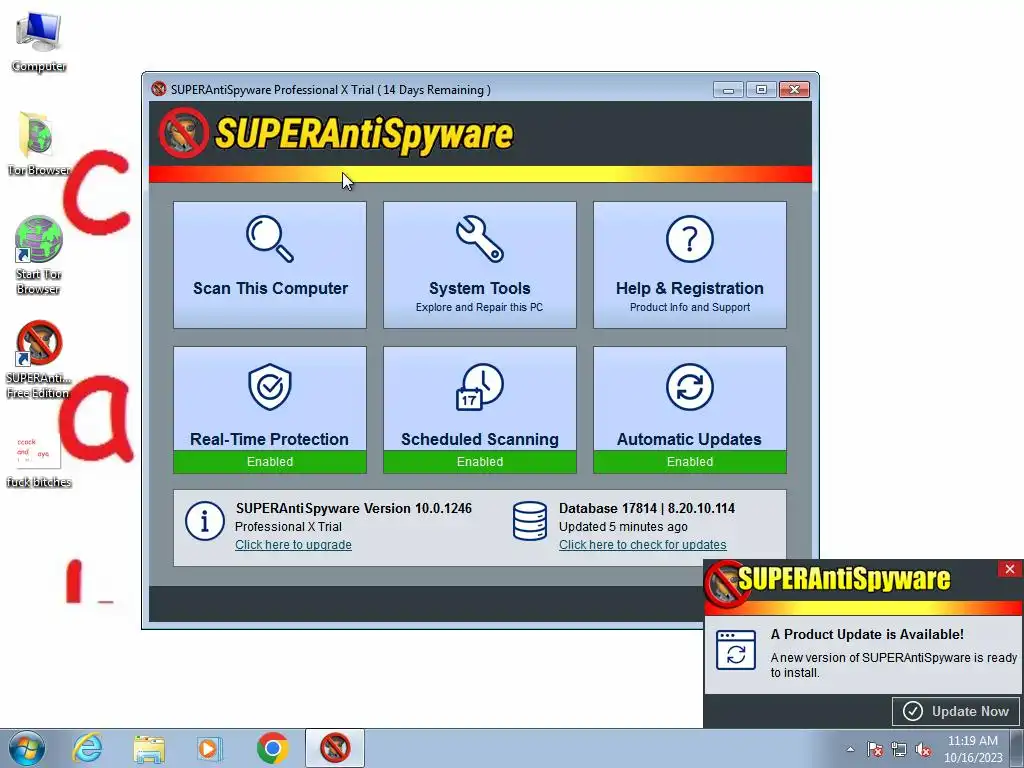Toggle Scheduled Scanning Enabled status bar
The image size is (1024, 768).
tap(479, 462)
